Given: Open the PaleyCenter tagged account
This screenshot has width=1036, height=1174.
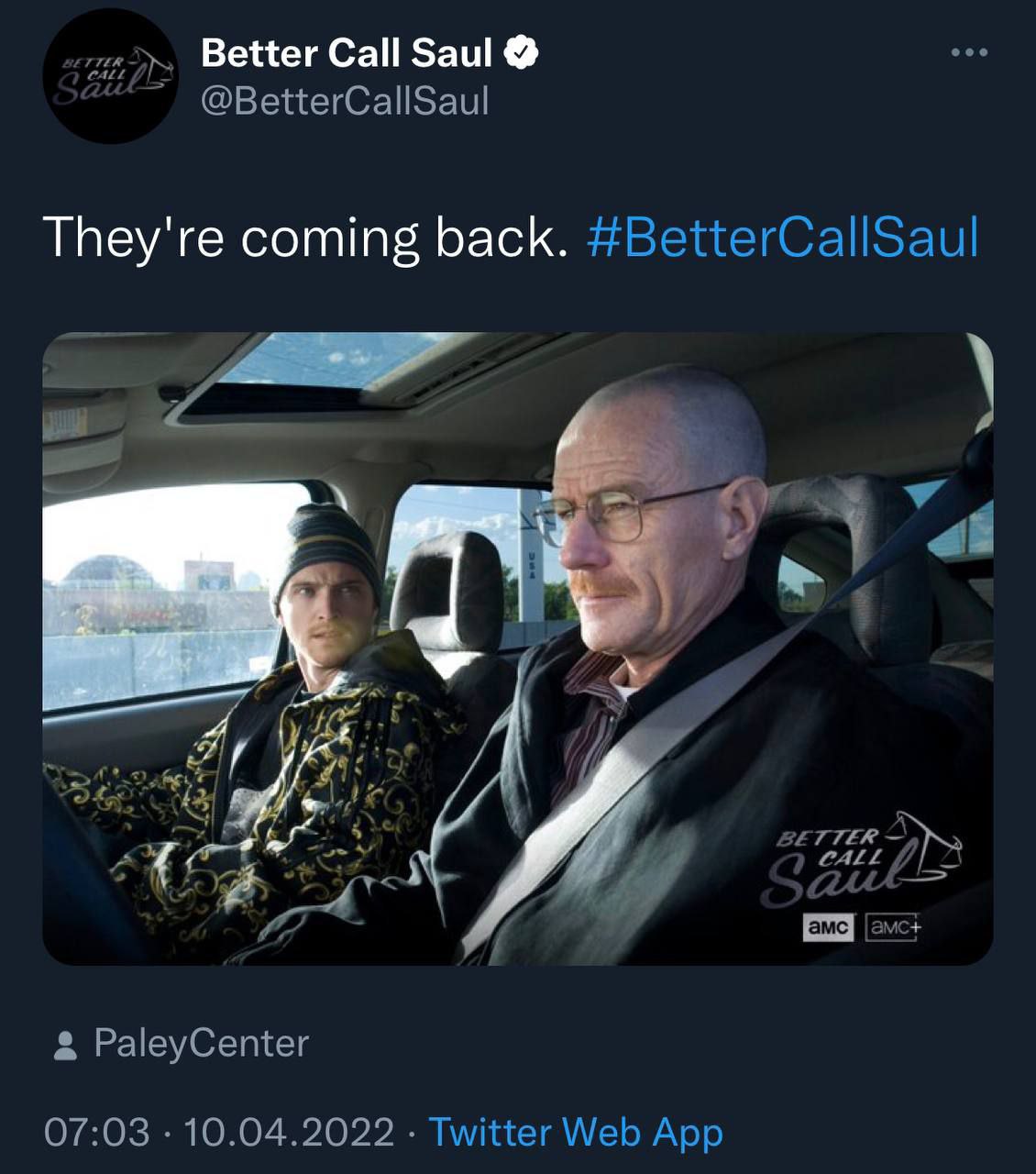Looking at the screenshot, I should [202, 1044].
